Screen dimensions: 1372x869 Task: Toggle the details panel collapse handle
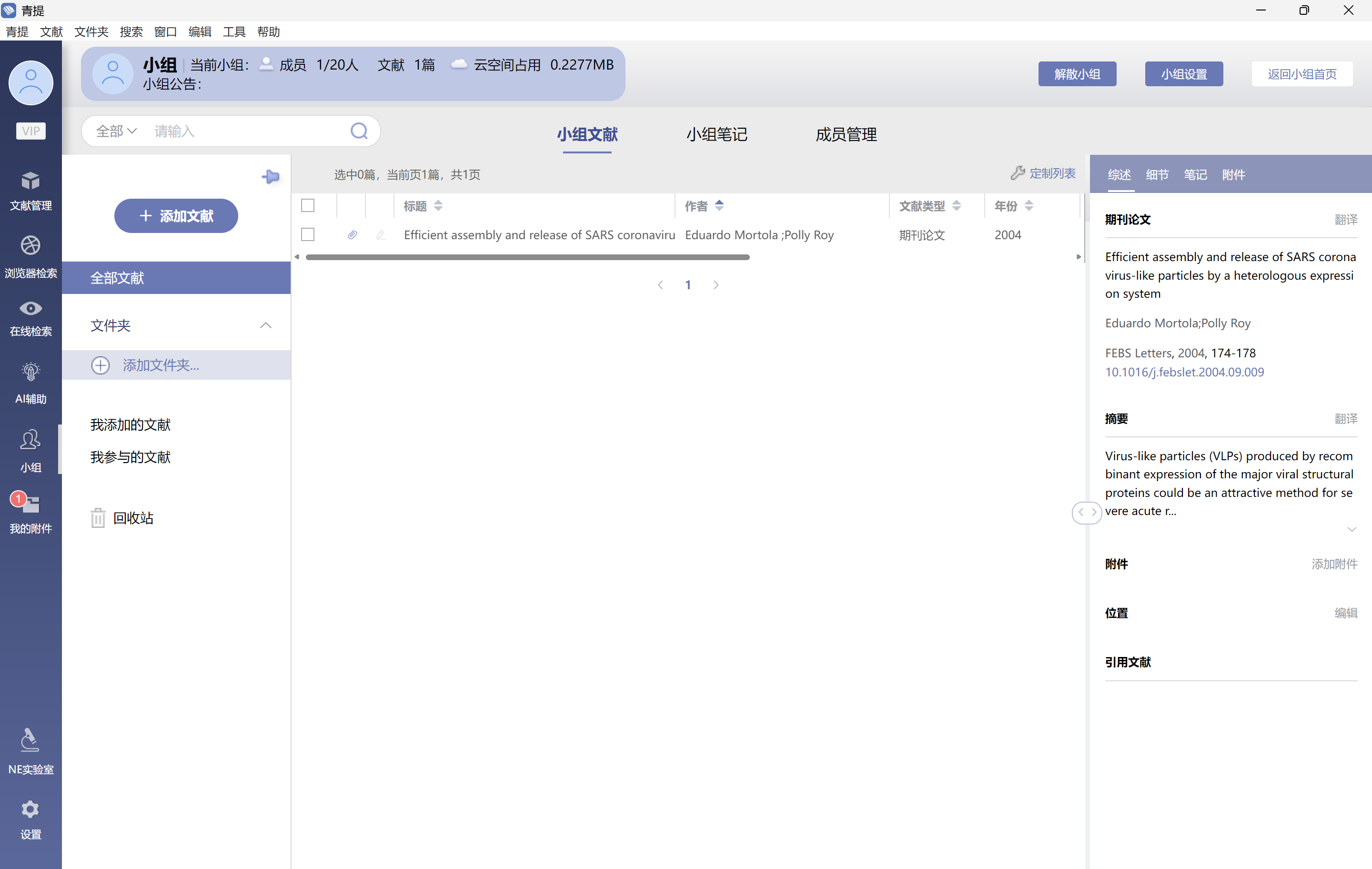(x=1087, y=512)
